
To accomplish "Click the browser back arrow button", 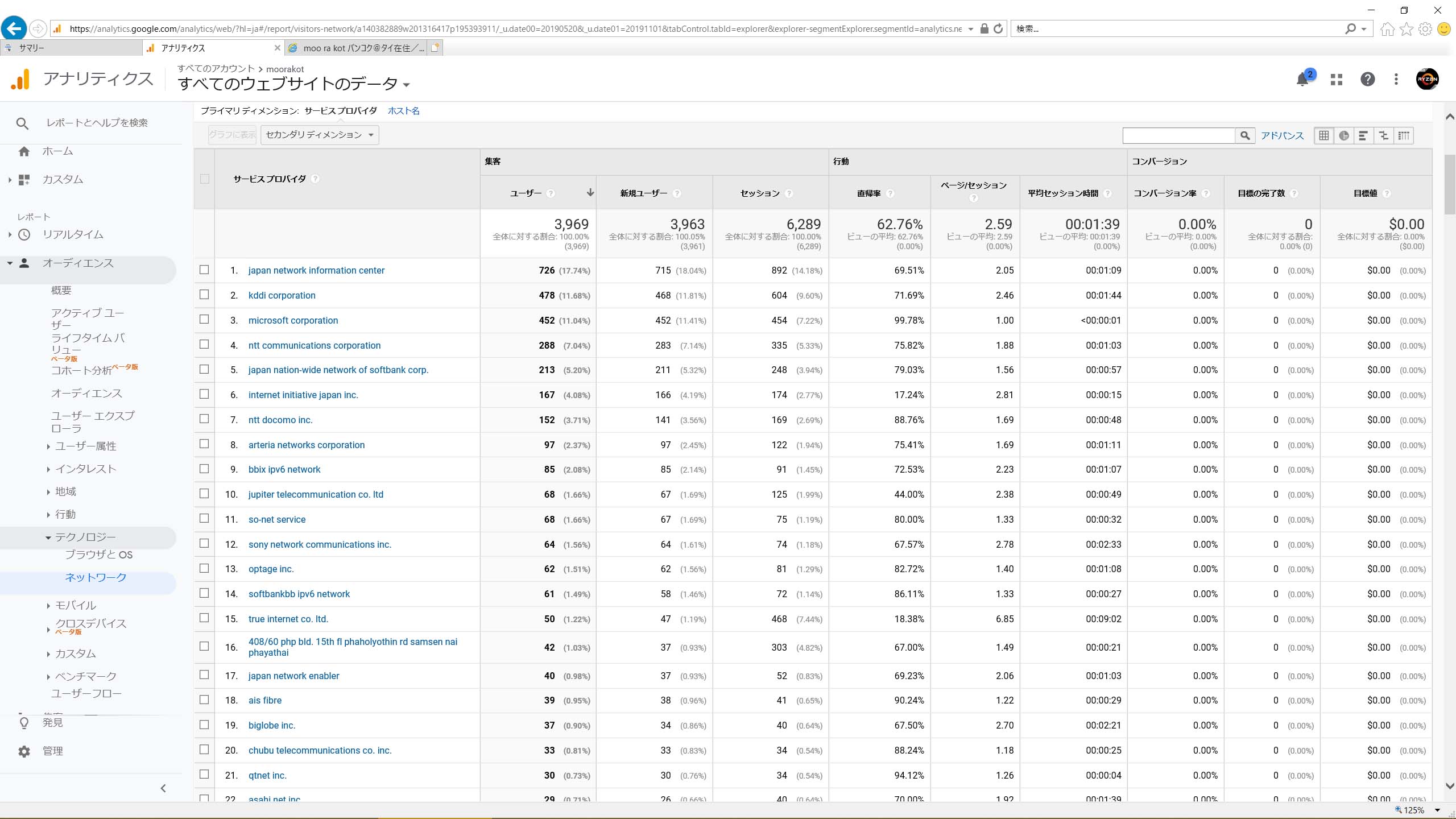I will pos(14,28).
